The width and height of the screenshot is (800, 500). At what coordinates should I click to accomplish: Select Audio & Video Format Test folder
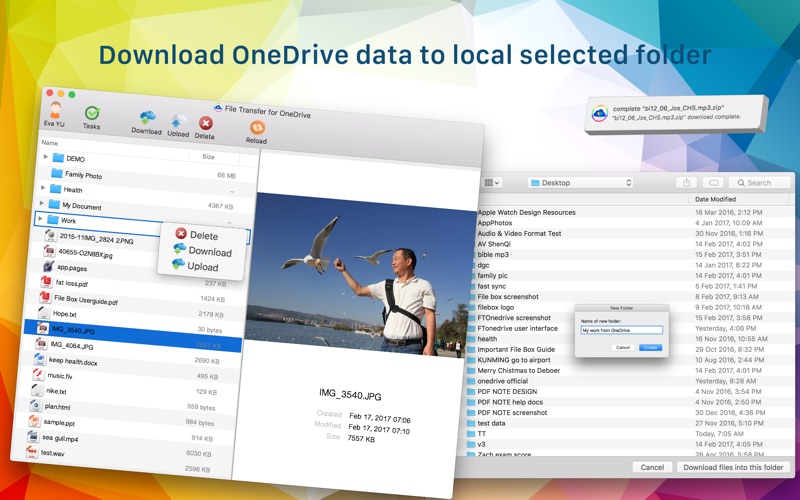click(519, 233)
